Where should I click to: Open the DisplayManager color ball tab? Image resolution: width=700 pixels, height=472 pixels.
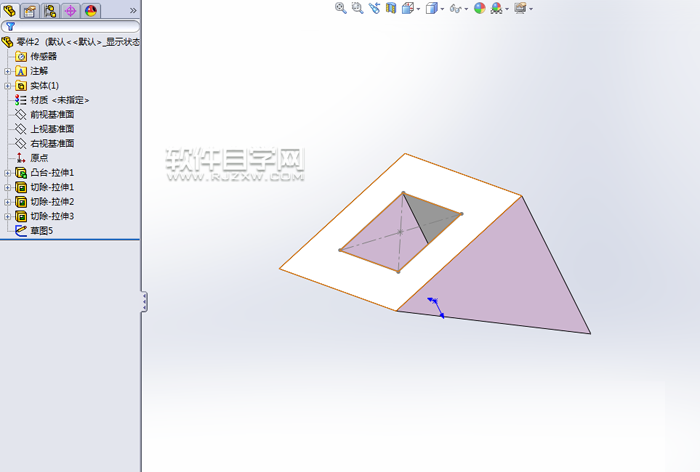[91, 10]
